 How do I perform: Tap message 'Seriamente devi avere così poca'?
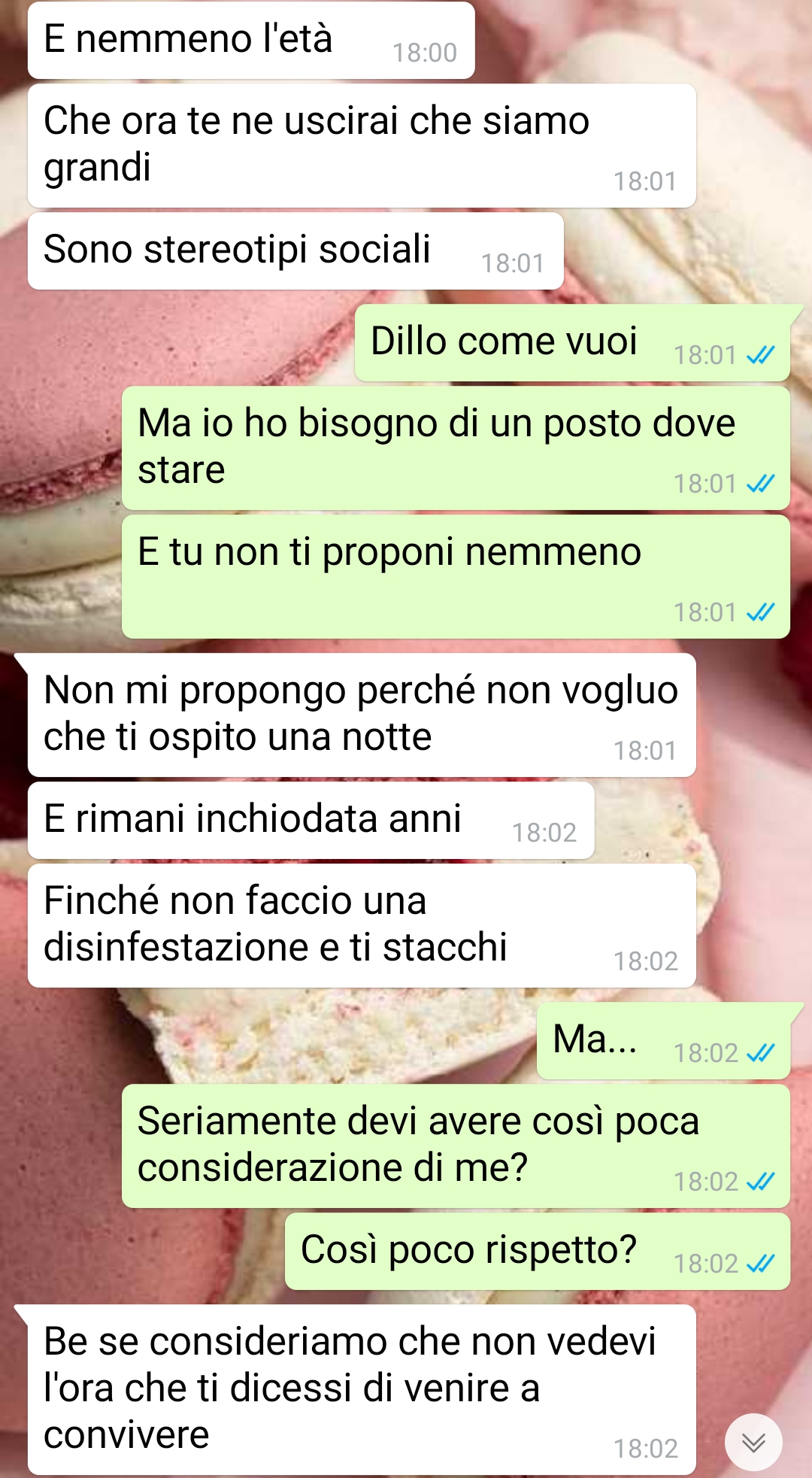456,1146
